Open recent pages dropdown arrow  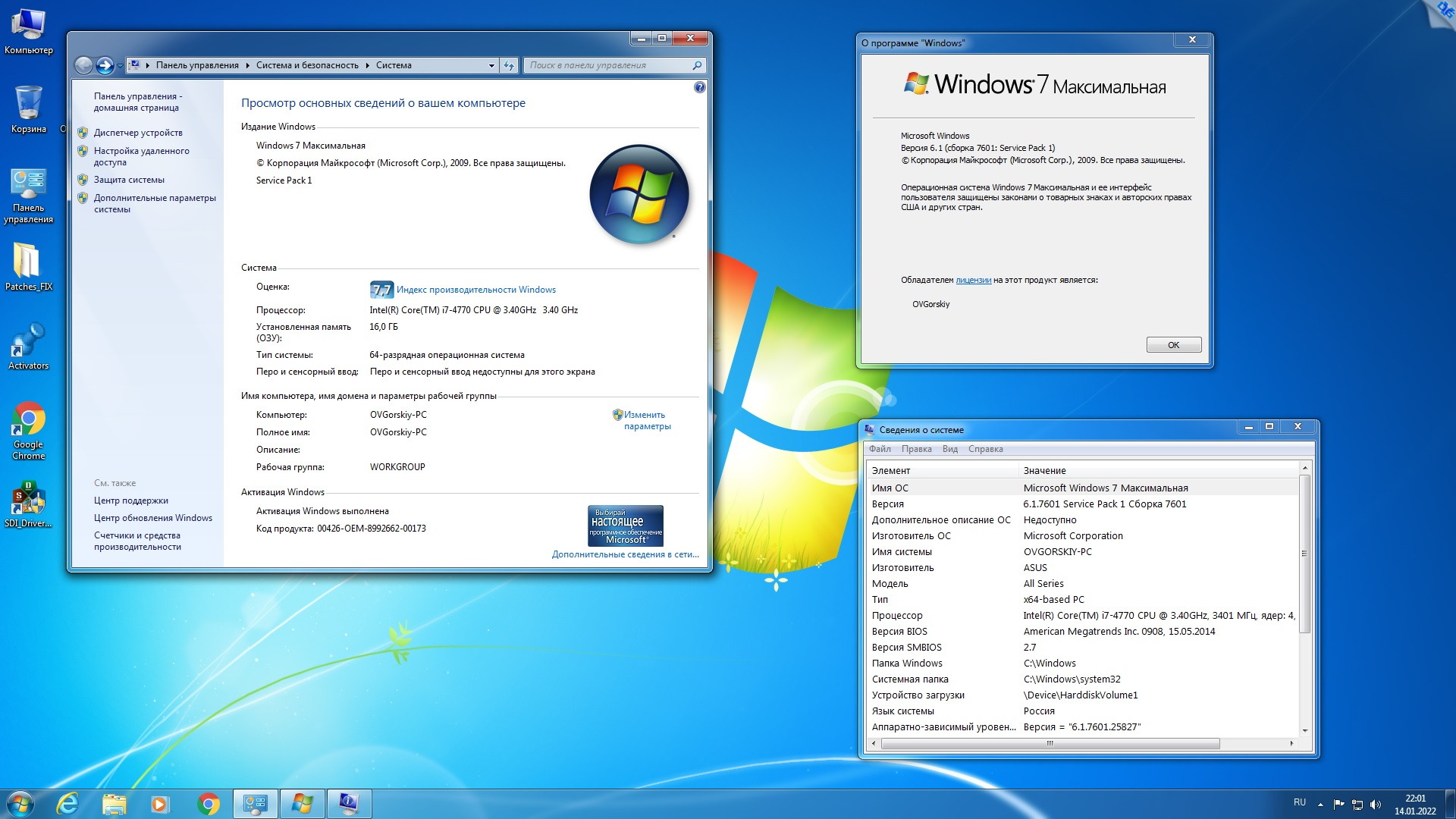point(120,66)
